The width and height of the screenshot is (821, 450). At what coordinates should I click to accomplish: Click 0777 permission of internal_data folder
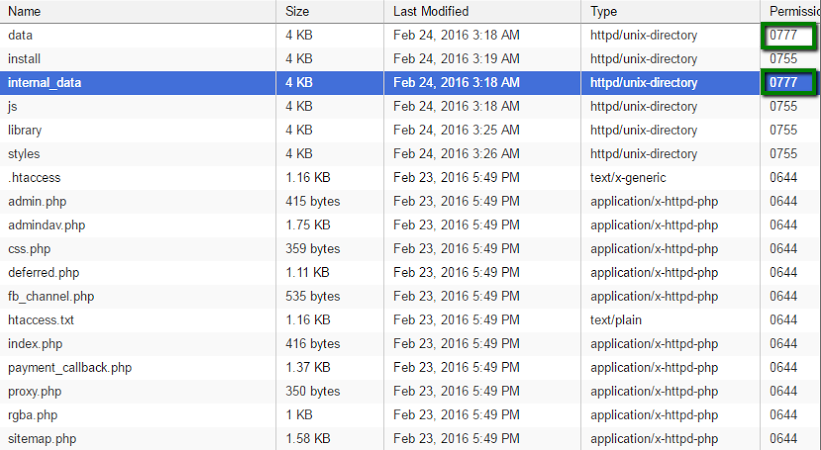(783, 83)
